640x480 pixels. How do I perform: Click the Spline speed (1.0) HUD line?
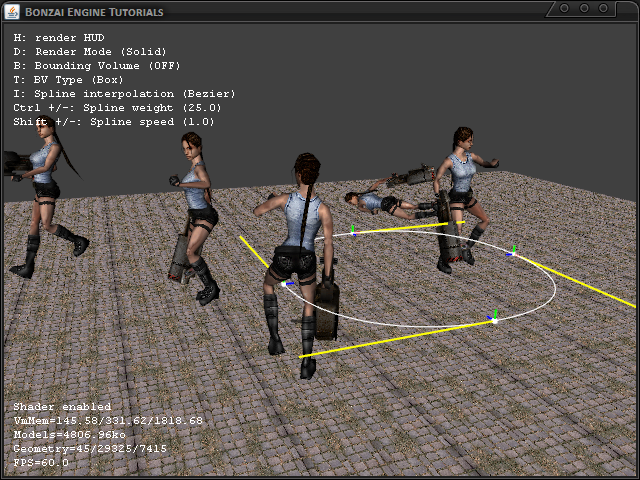point(115,121)
